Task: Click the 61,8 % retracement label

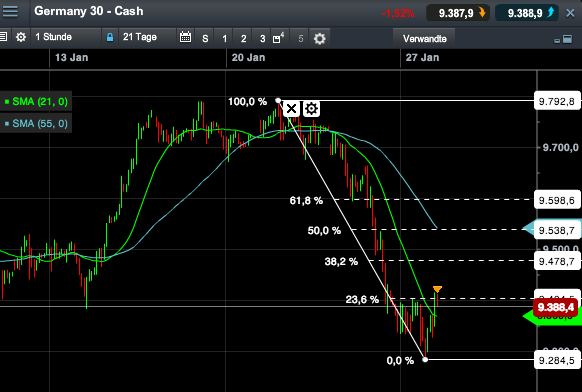Action: pyautogui.click(x=306, y=201)
